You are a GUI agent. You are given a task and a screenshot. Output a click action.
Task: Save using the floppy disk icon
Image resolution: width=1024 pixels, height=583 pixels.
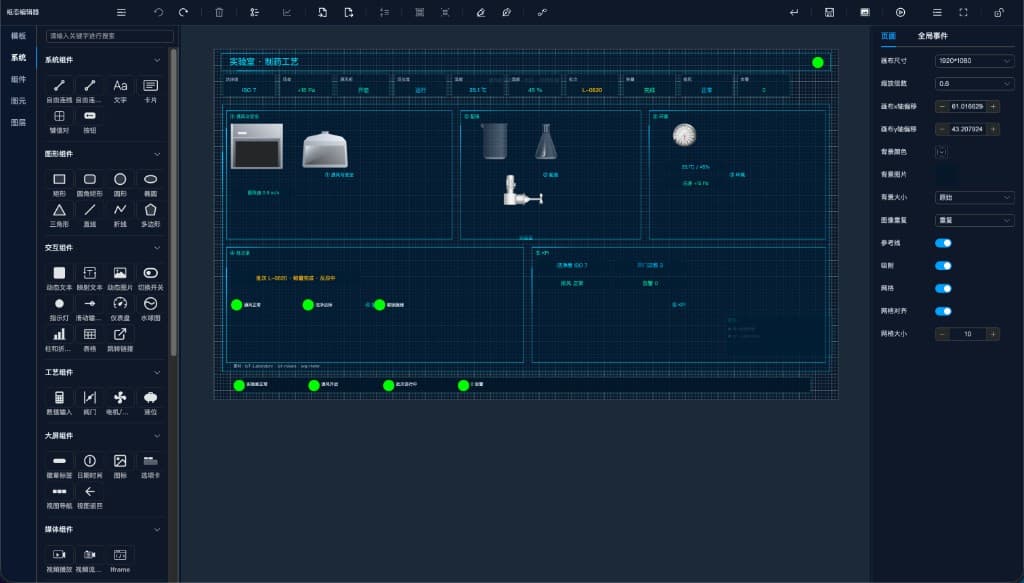point(829,12)
